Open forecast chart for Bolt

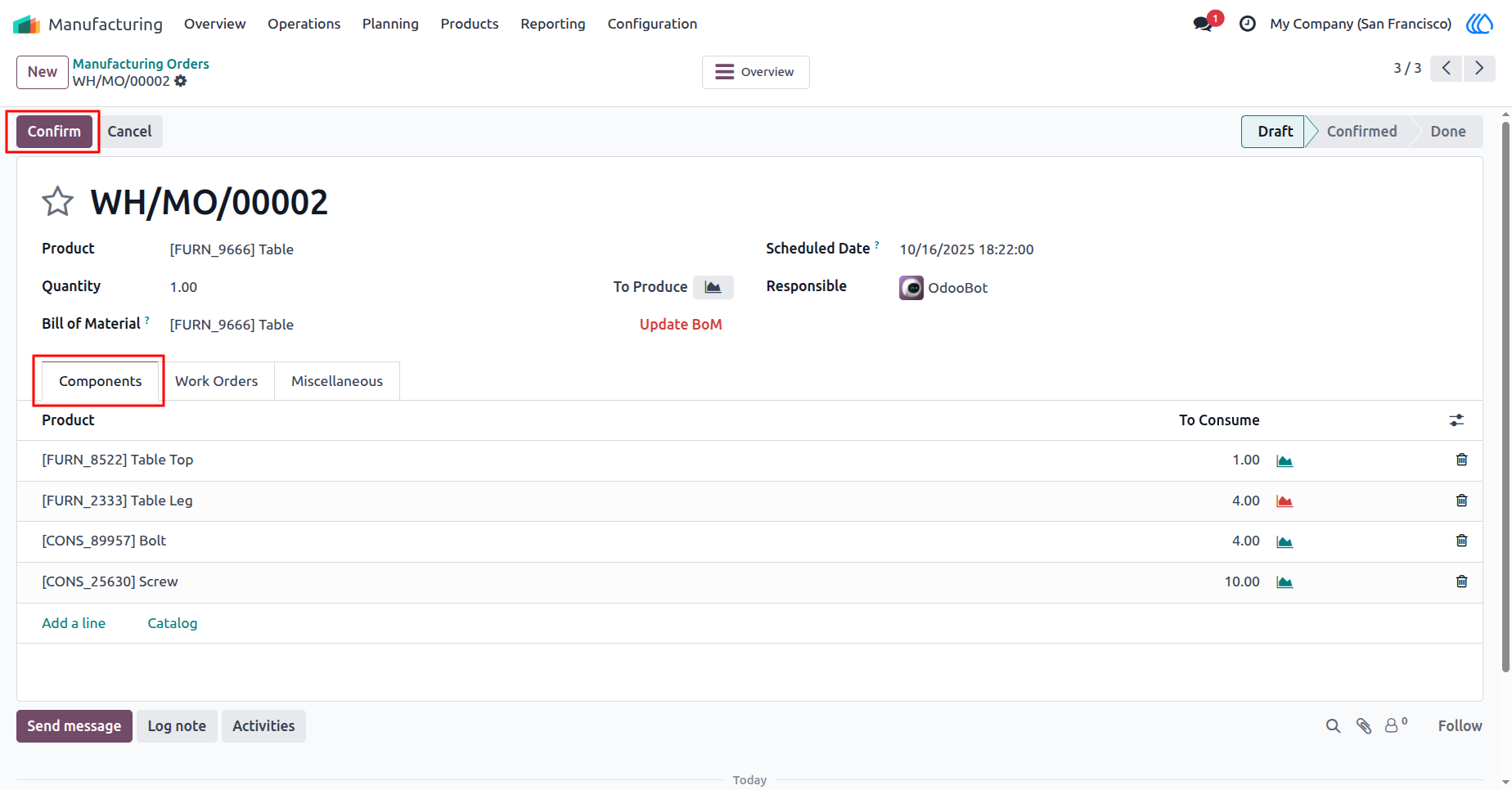pos(1285,541)
